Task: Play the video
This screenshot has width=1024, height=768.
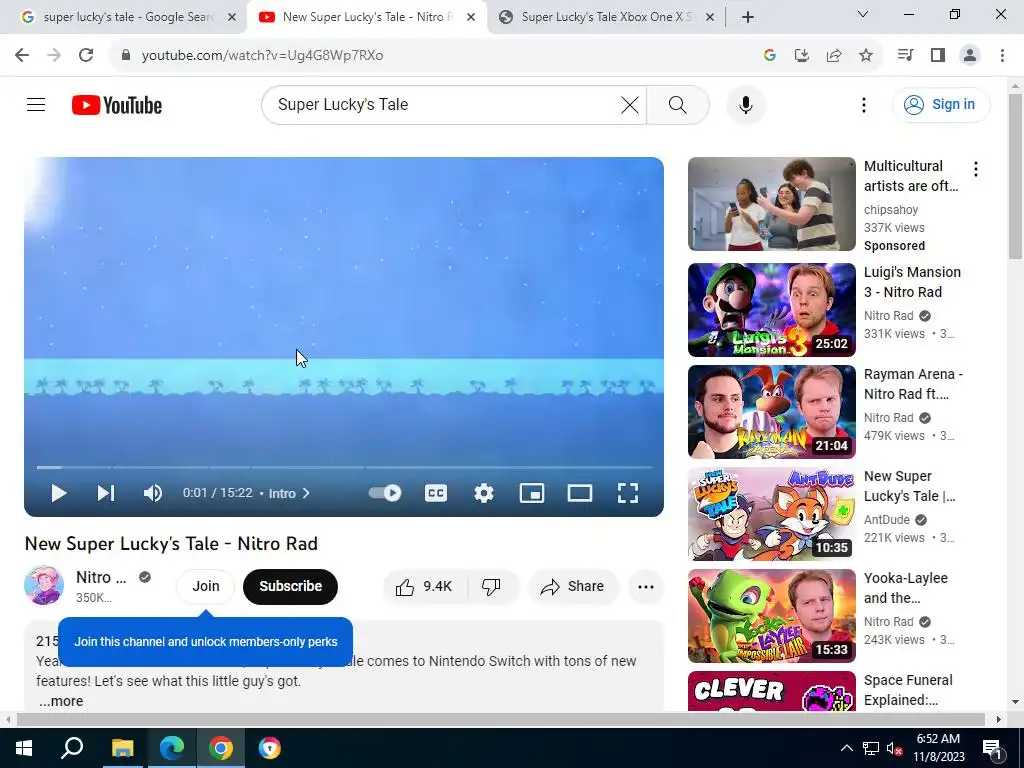Action: (59, 493)
